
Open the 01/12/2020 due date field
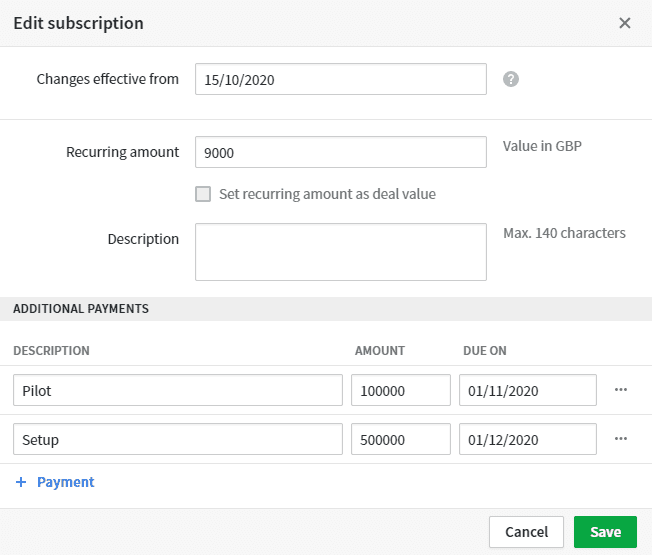click(528, 439)
